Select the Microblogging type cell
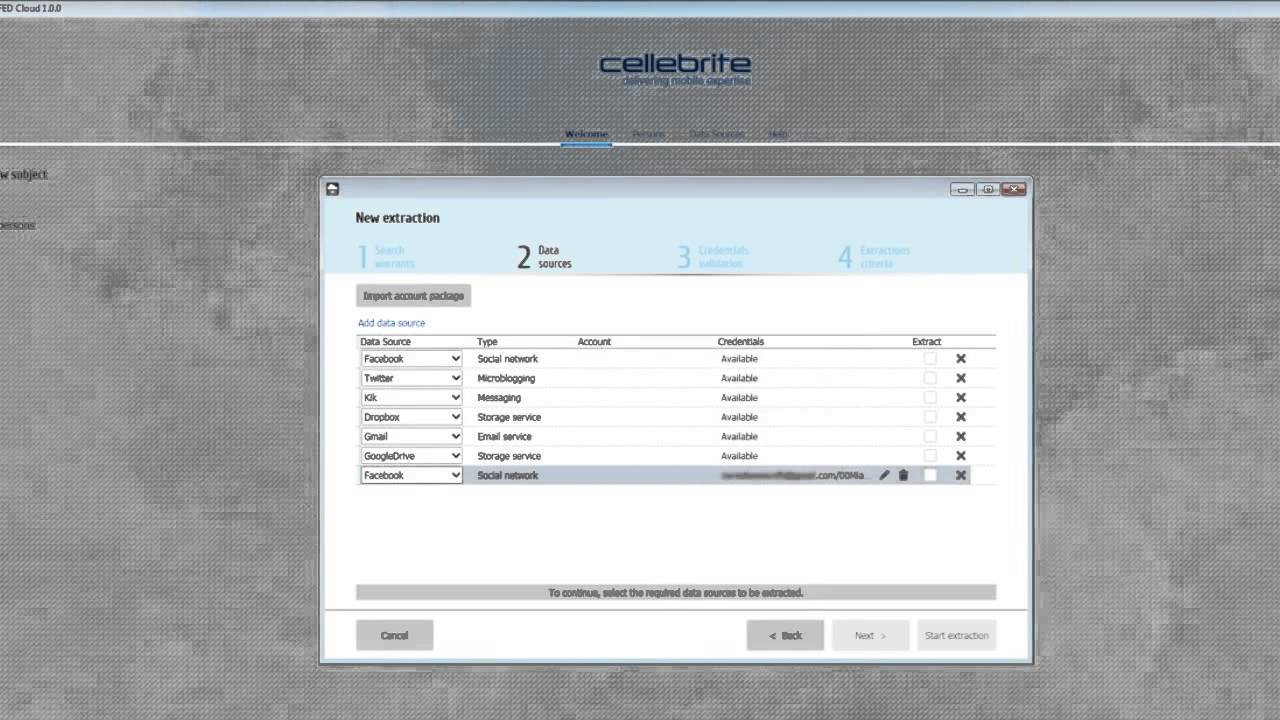The image size is (1280, 720). [506, 378]
